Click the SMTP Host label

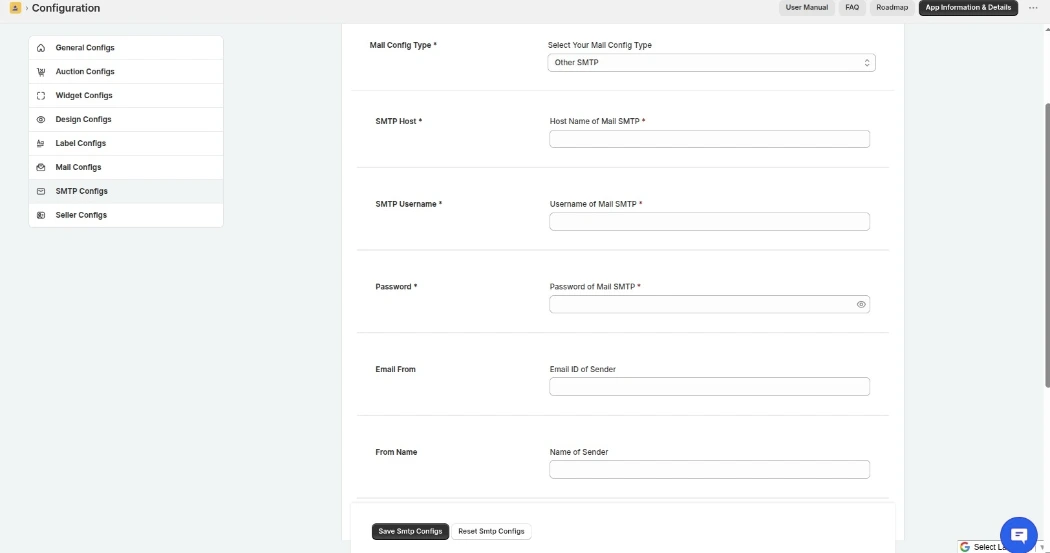click(398, 121)
